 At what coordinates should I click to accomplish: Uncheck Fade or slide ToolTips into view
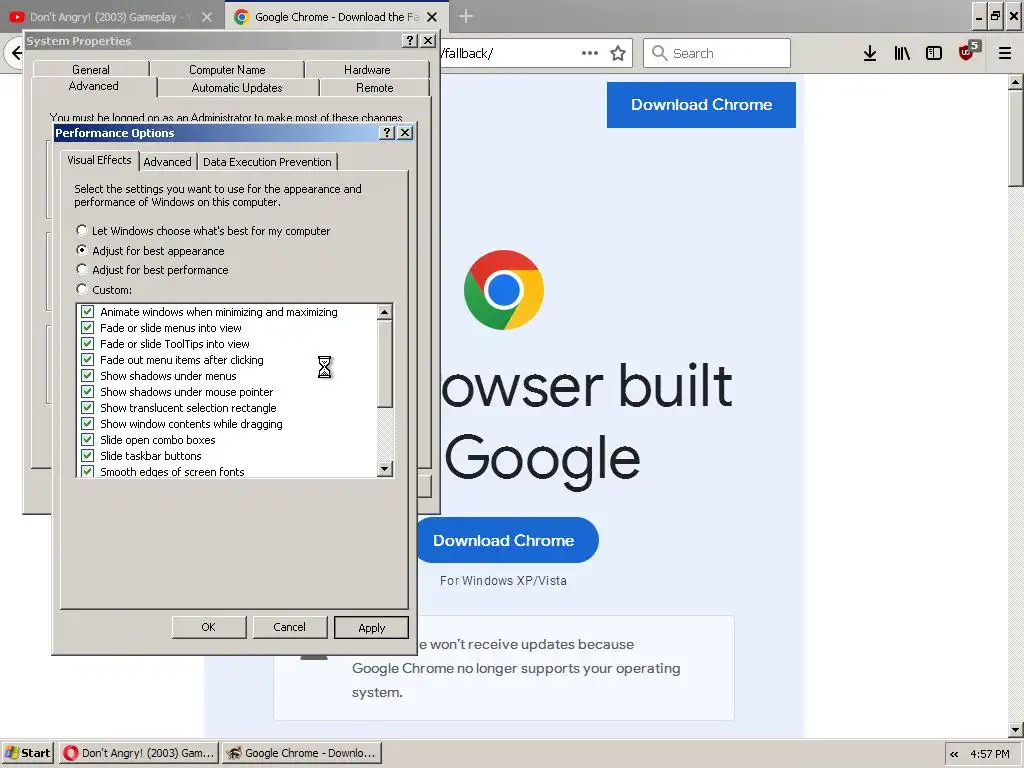(x=88, y=344)
